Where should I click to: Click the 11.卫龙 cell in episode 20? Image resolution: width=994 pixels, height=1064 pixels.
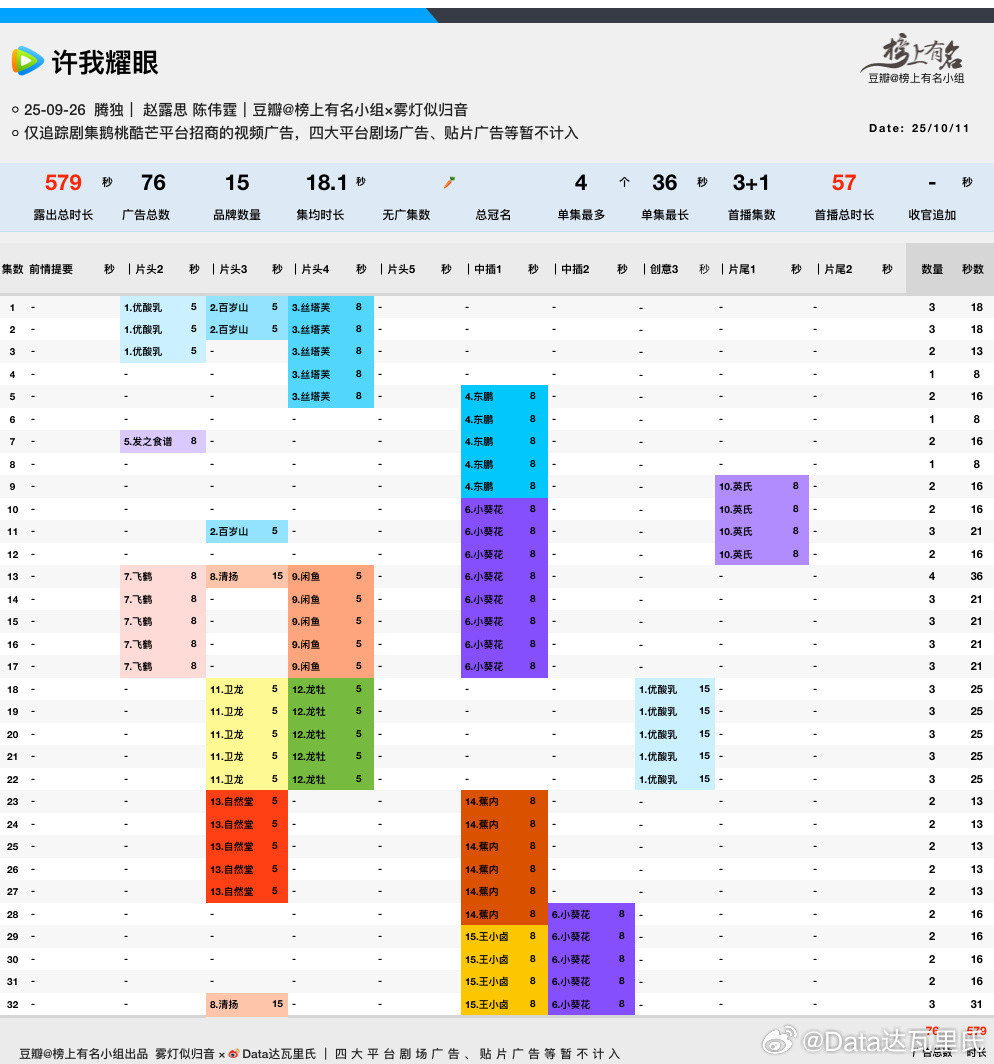247,734
